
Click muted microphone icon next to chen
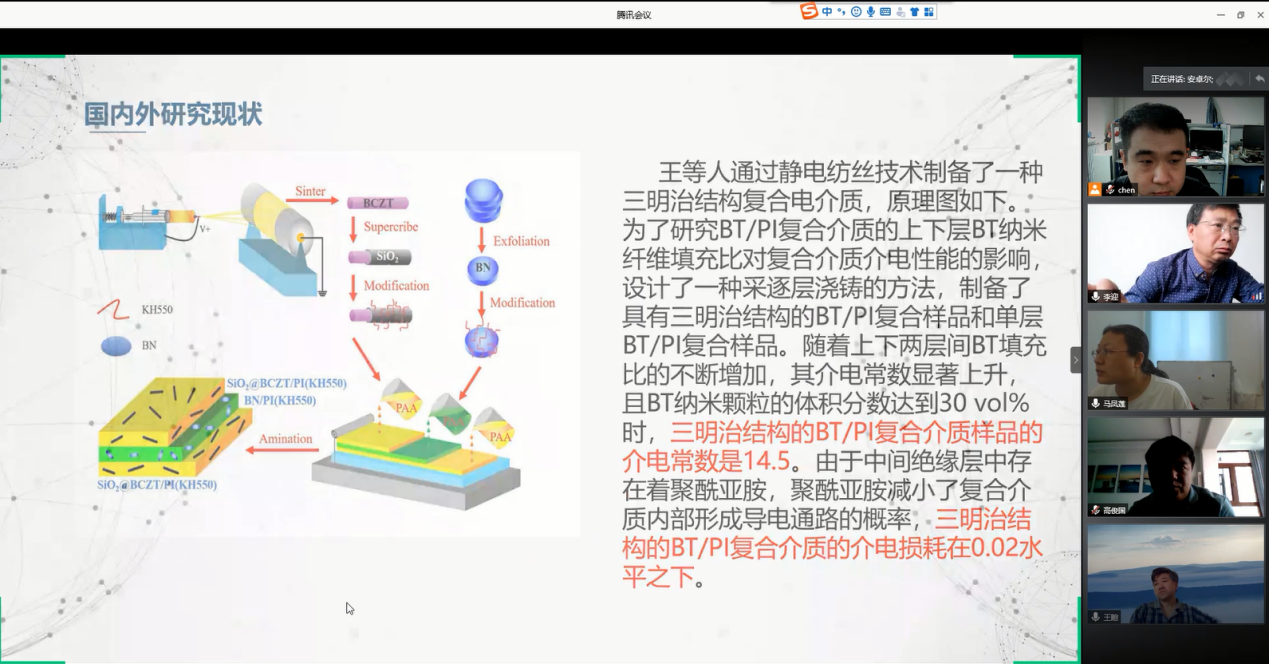(1110, 189)
